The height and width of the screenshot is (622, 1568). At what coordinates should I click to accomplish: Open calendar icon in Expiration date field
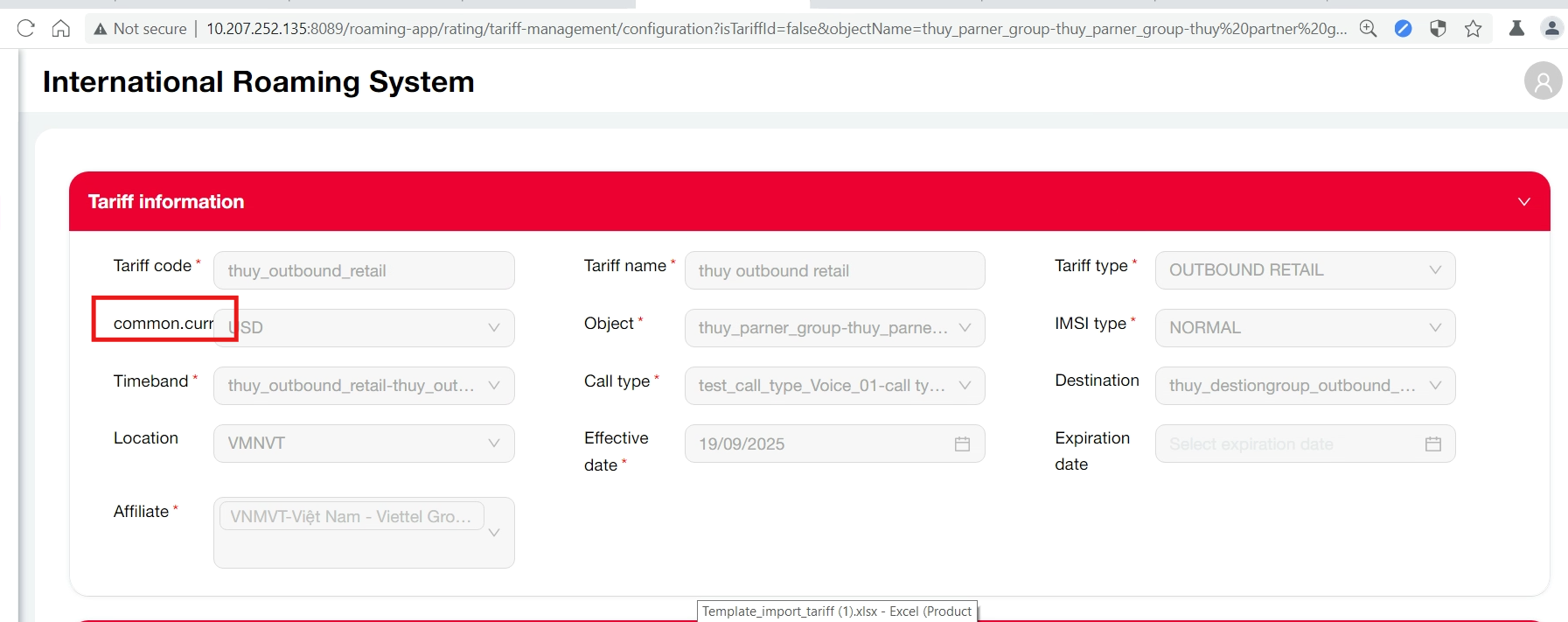pyautogui.click(x=1432, y=444)
